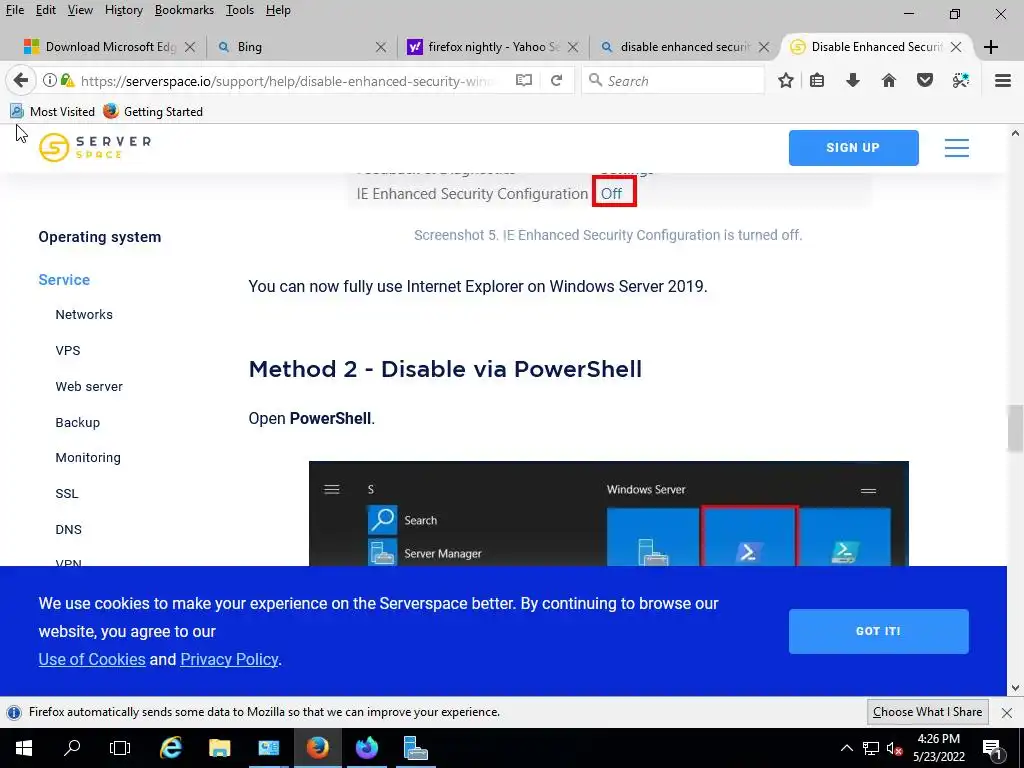Open the Serverspace site hamburger menu
This screenshot has height=768, width=1024.
(x=957, y=148)
